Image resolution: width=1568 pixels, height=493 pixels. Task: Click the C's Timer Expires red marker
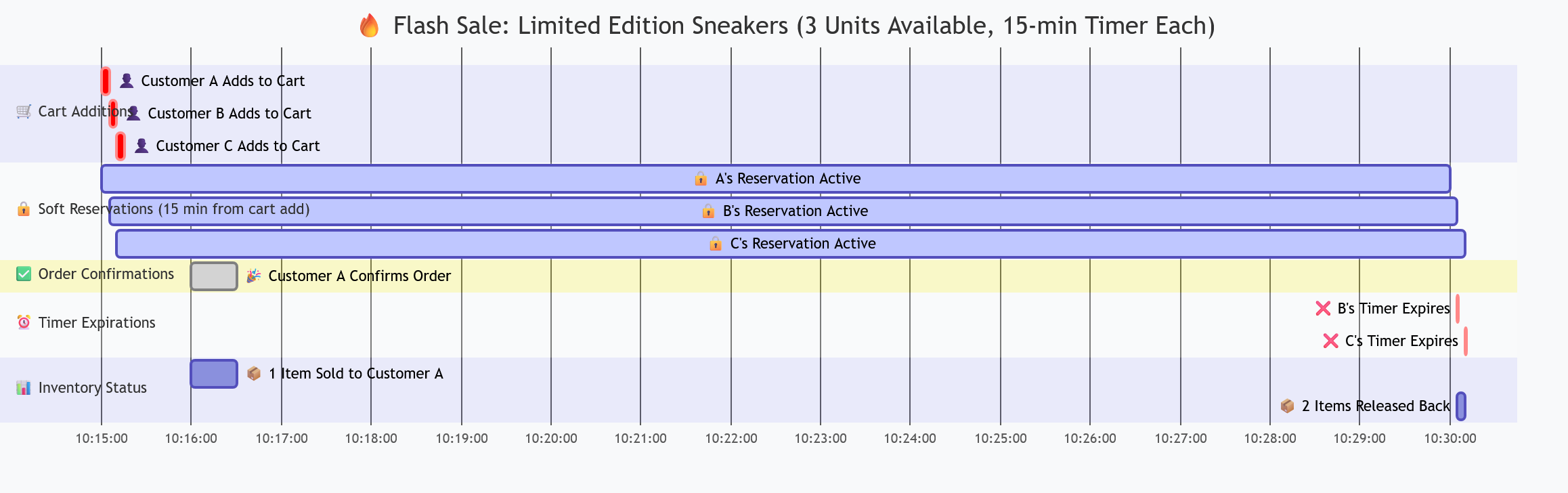pyautogui.click(x=1466, y=341)
